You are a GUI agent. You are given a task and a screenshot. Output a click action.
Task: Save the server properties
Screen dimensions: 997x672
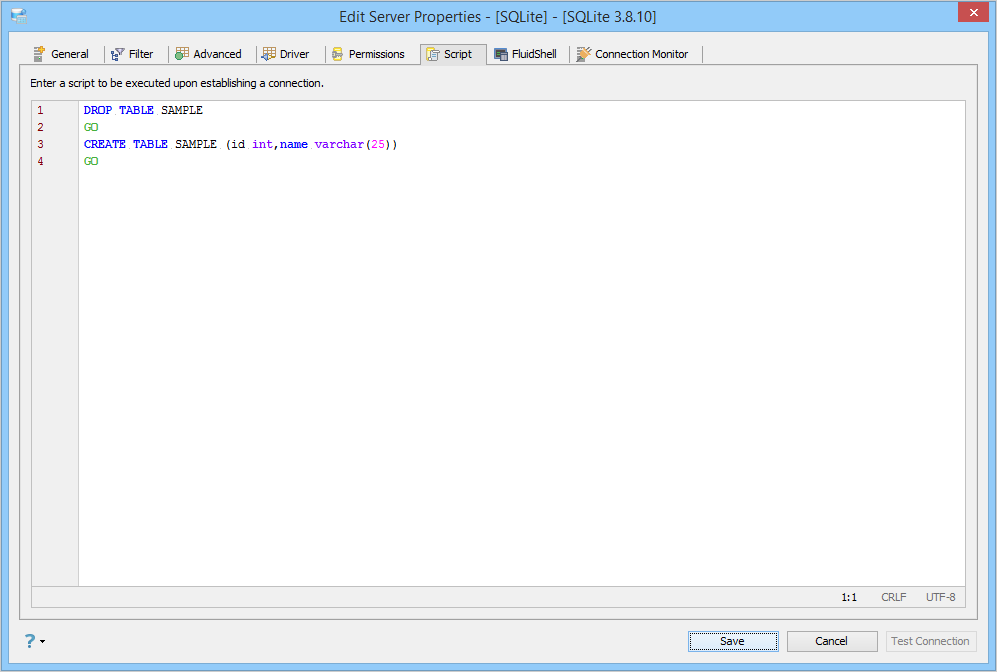tap(732, 641)
